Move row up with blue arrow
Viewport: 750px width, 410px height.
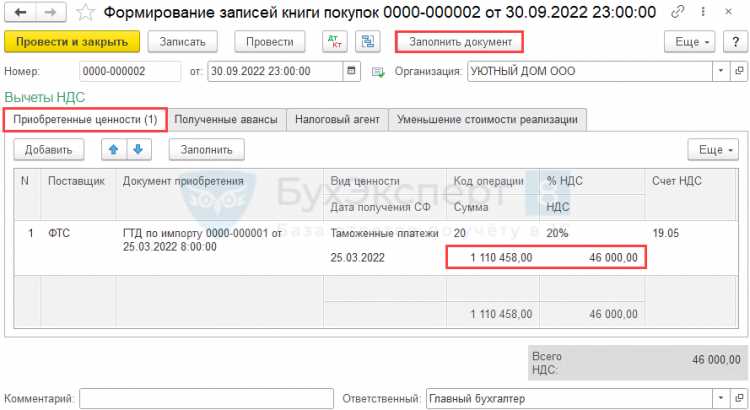pyautogui.click(x=114, y=150)
